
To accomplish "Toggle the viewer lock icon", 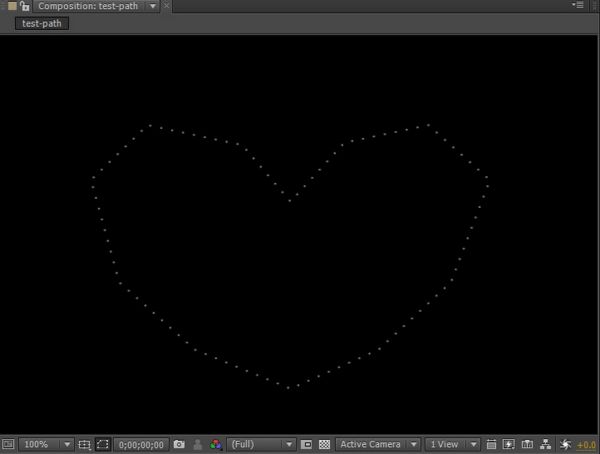I will pyautogui.click(x=25, y=6).
